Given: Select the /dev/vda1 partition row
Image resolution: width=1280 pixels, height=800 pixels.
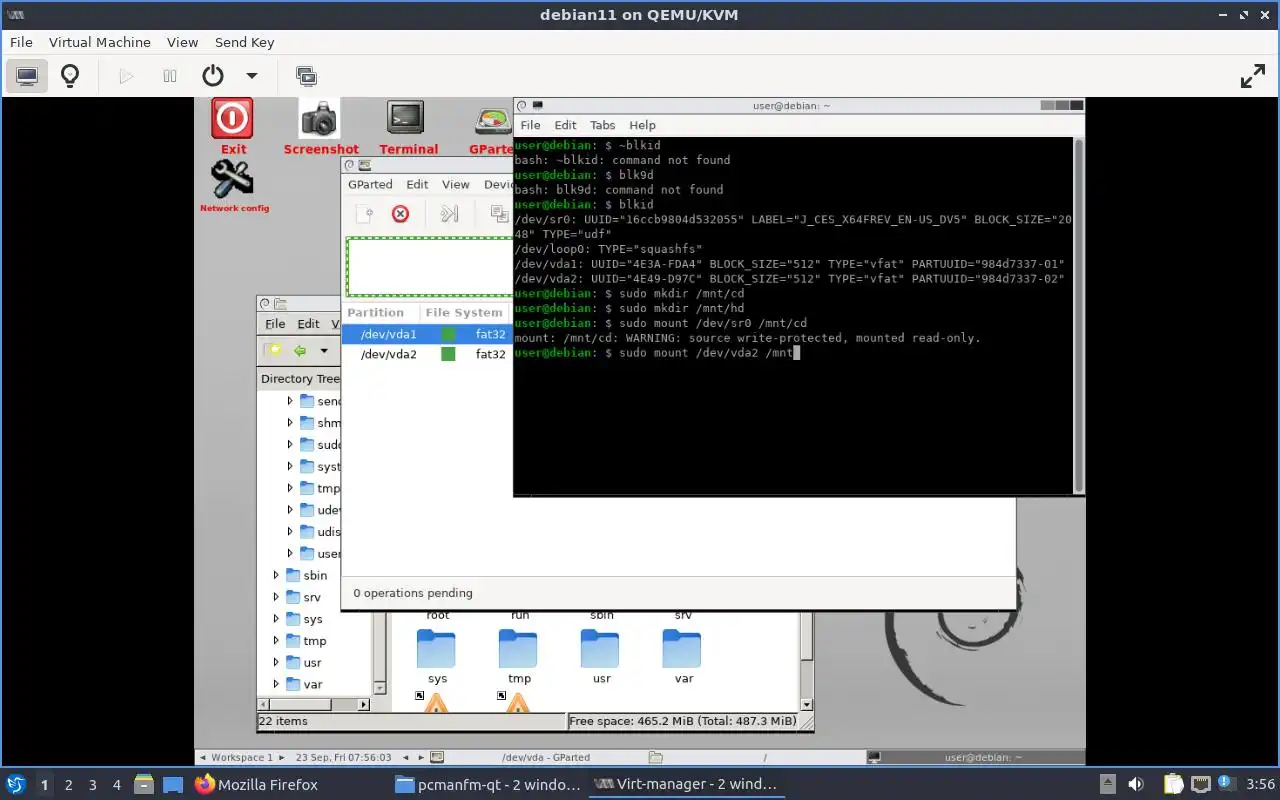Looking at the screenshot, I should pyautogui.click(x=427, y=334).
